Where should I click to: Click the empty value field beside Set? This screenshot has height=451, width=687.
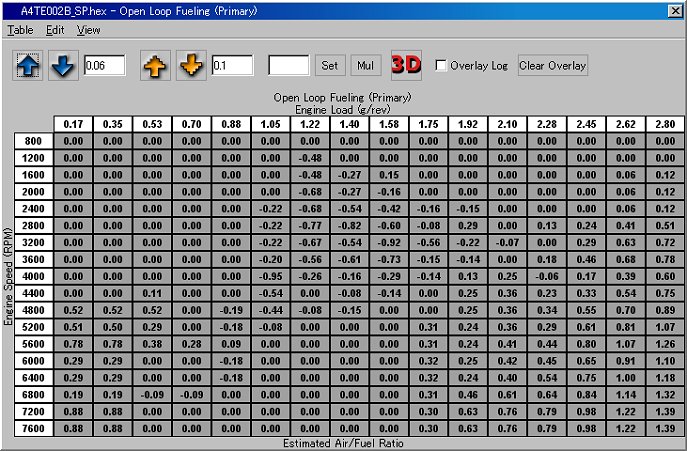[289, 66]
